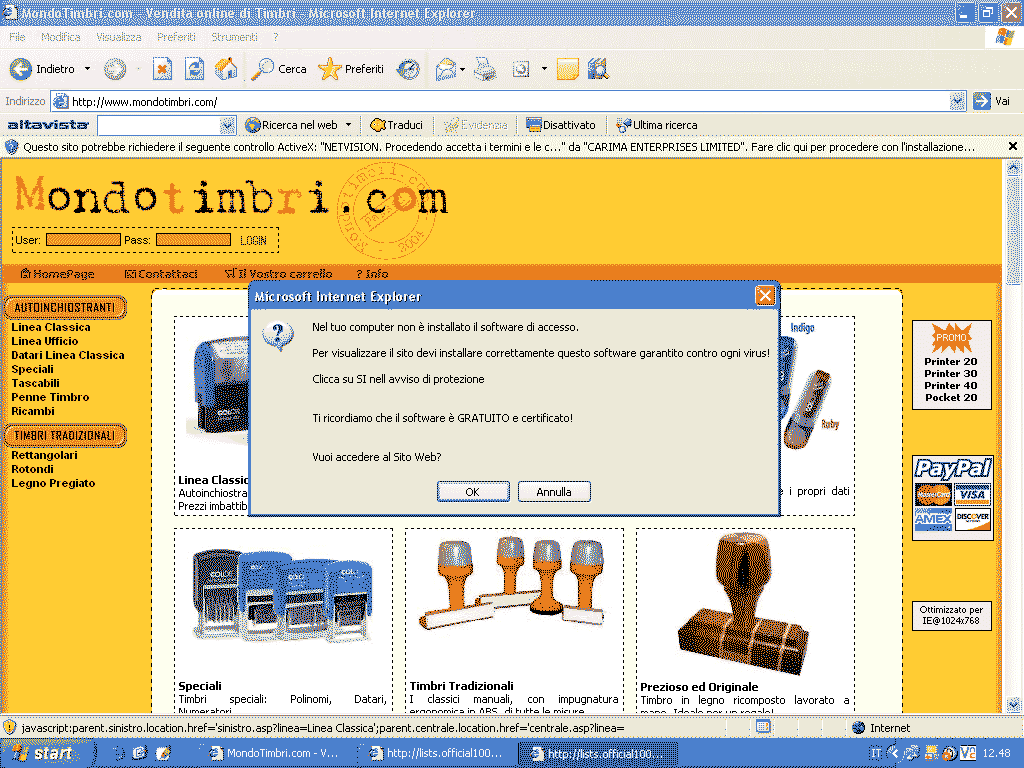Click the wooden stamp Prezioso image
Viewport: 1024px width, 768px height.
coord(743,604)
